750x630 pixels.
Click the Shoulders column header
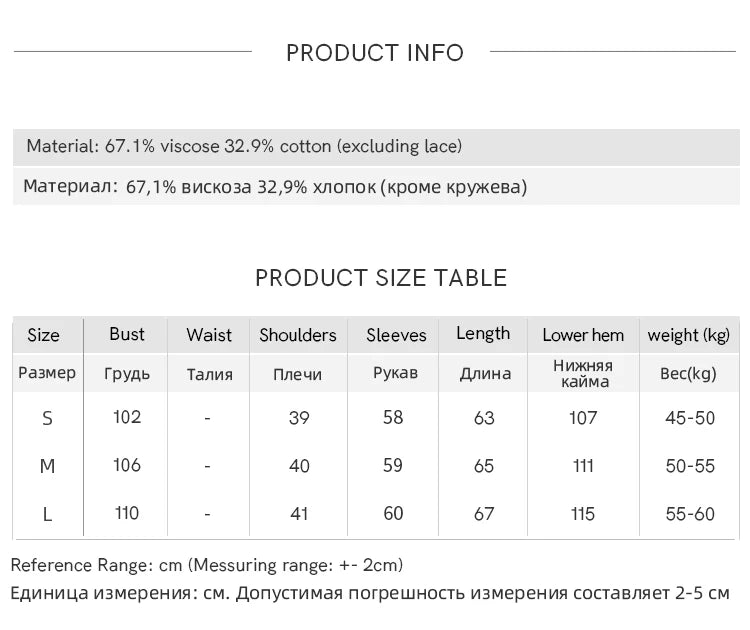tap(298, 335)
